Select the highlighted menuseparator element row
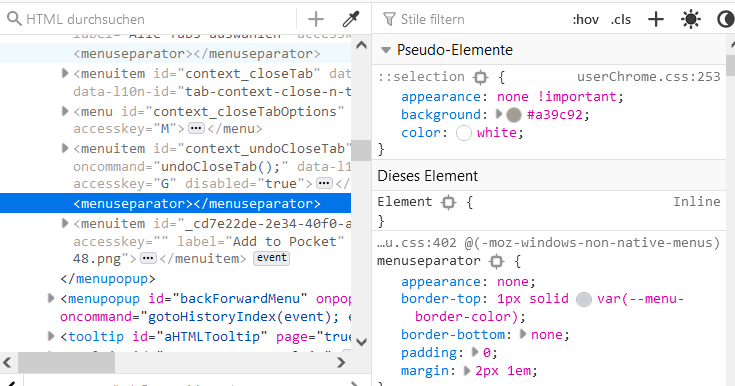 pyautogui.click(x=175, y=204)
